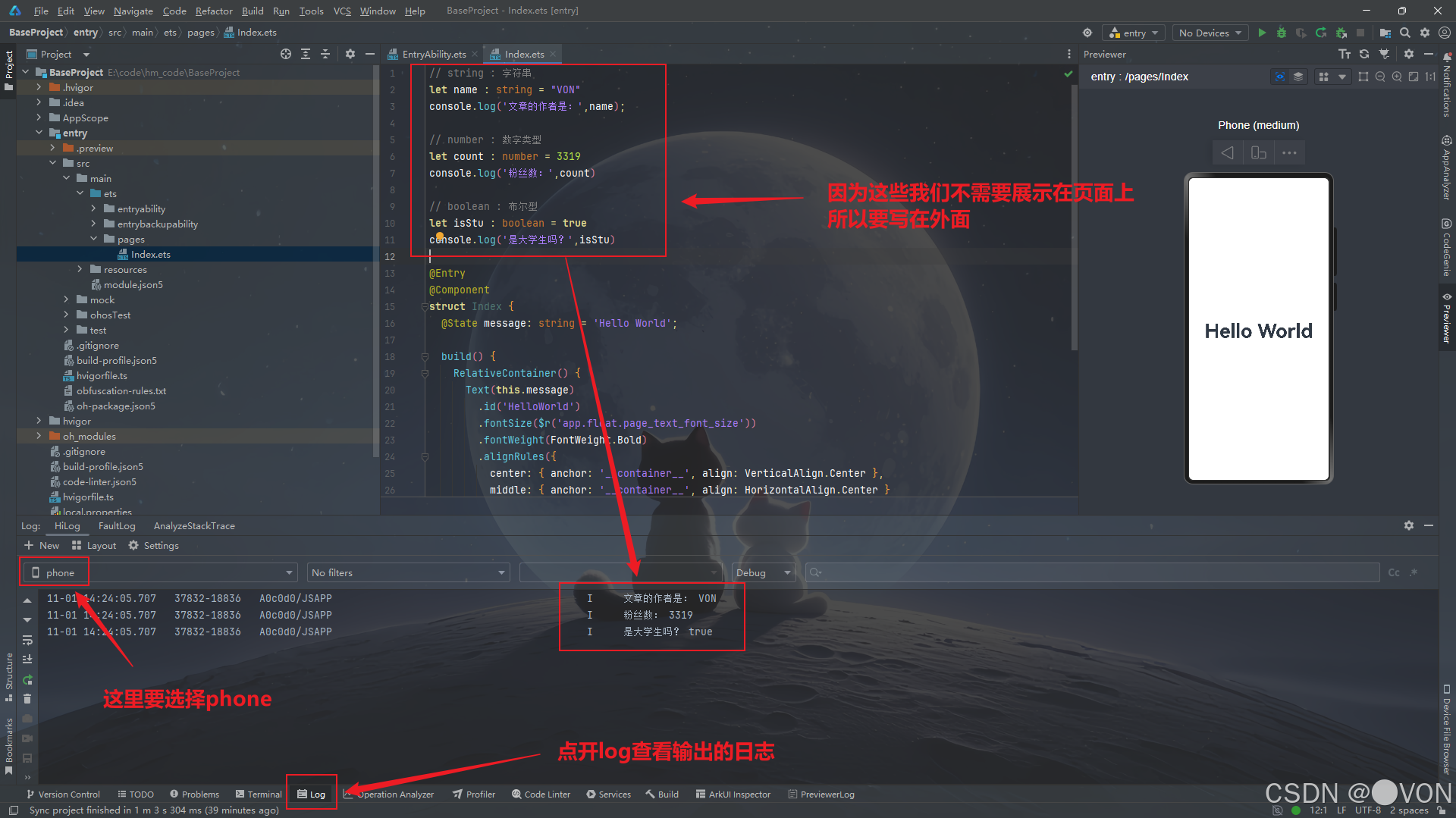Toggle inspector eye mode in Previewer
Viewport: 1456px width, 818px height.
(x=1280, y=77)
